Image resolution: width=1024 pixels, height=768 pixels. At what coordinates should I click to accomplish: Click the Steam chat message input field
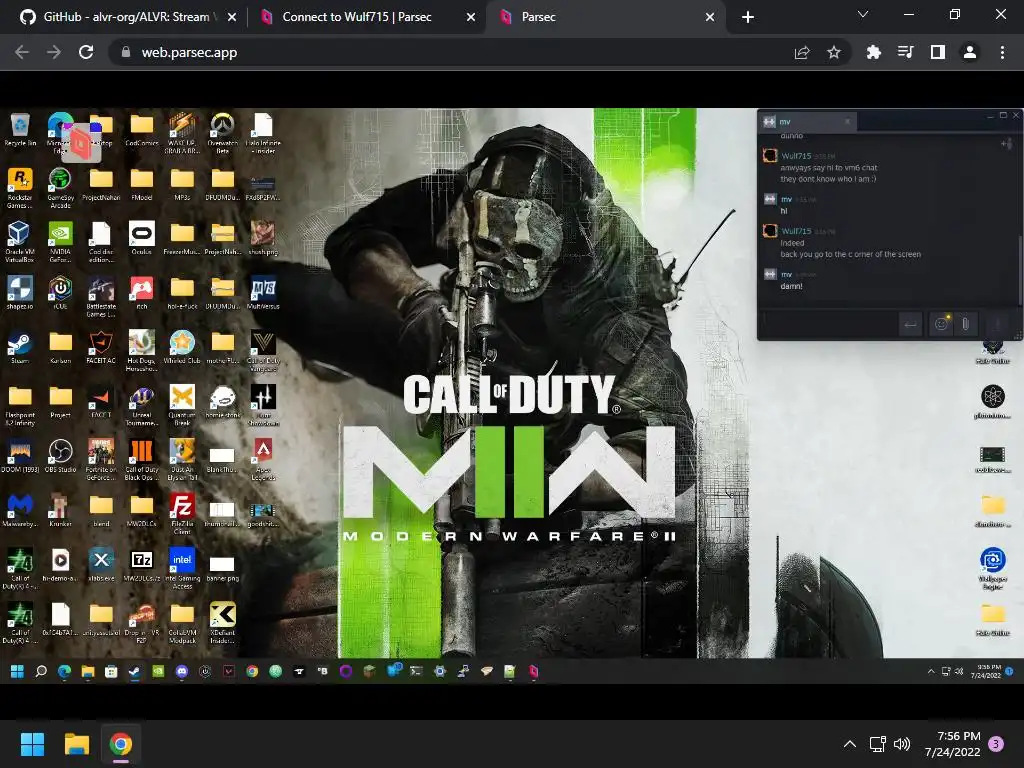(829, 324)
